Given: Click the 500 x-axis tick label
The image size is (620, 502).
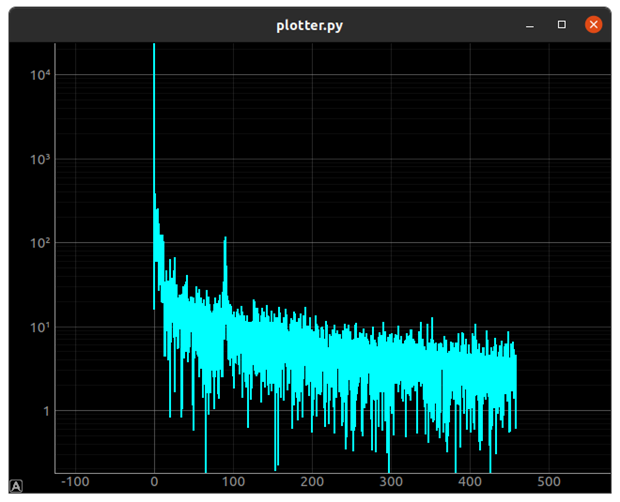Looking at the screenshot, I should click(x=549, y=482).
